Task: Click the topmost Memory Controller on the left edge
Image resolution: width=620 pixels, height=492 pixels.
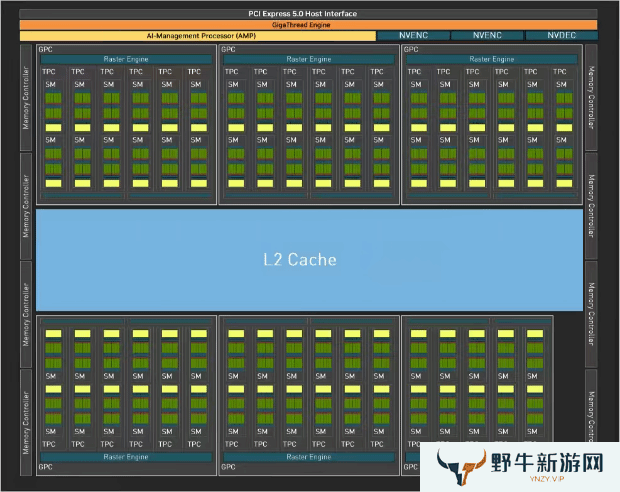Action: point(26,98)
